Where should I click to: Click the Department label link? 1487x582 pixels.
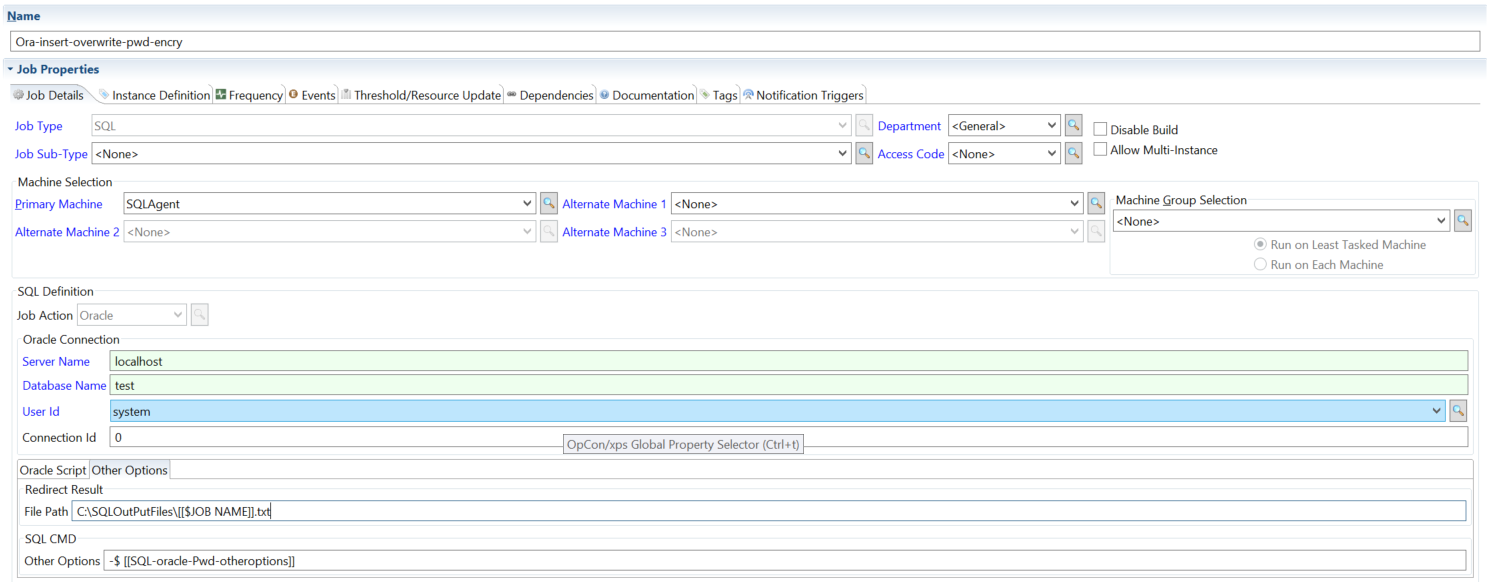pyautogui.click(x=909, y=126)
